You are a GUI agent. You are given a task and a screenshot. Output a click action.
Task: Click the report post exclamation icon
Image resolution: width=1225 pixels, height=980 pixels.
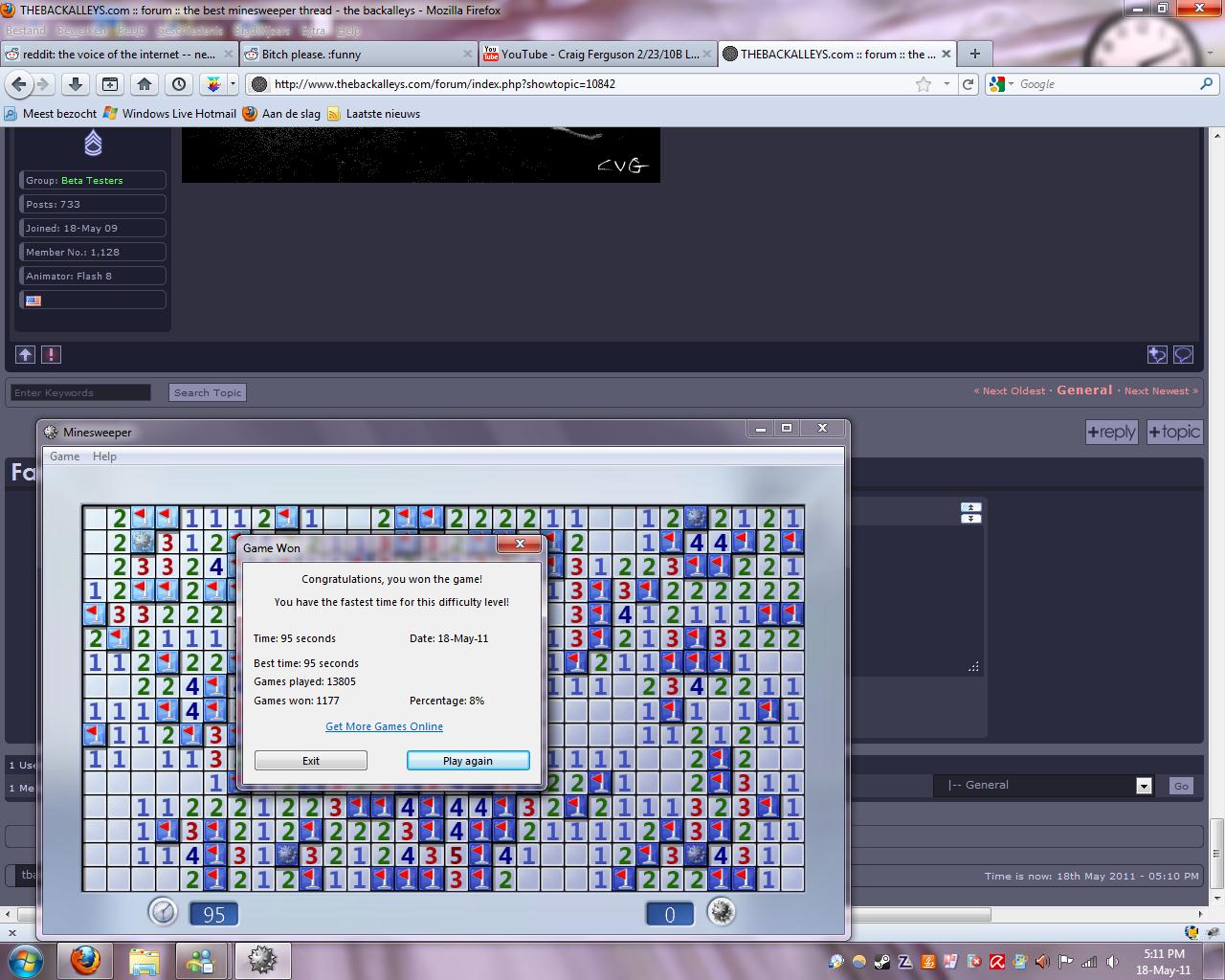click(52, 355)
